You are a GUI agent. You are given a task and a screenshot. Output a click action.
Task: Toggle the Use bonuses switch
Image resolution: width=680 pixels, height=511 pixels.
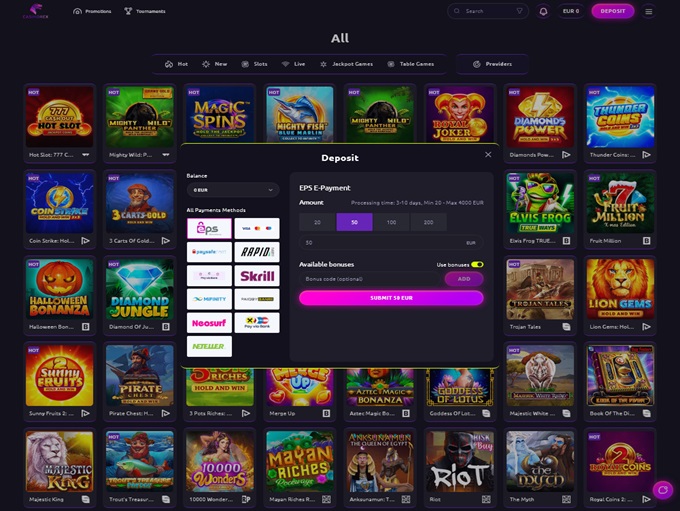[x=477, y=265]
